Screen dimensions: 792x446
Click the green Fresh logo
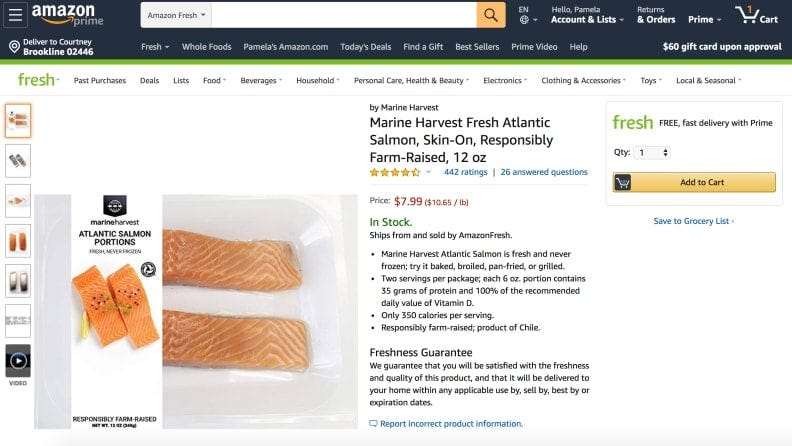point(37,80)
